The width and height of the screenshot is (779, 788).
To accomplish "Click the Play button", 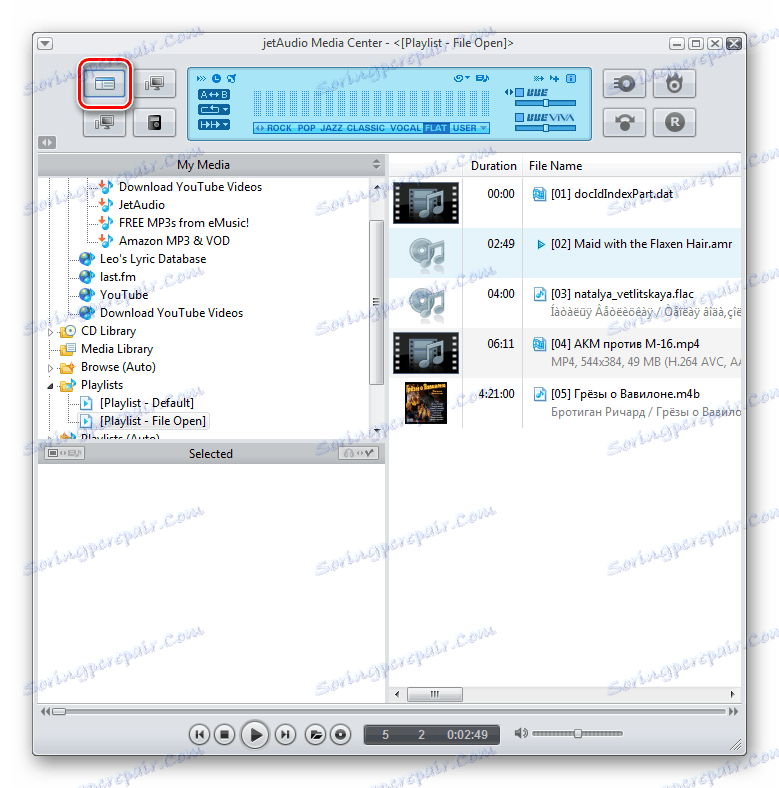I will click(255, 735).
